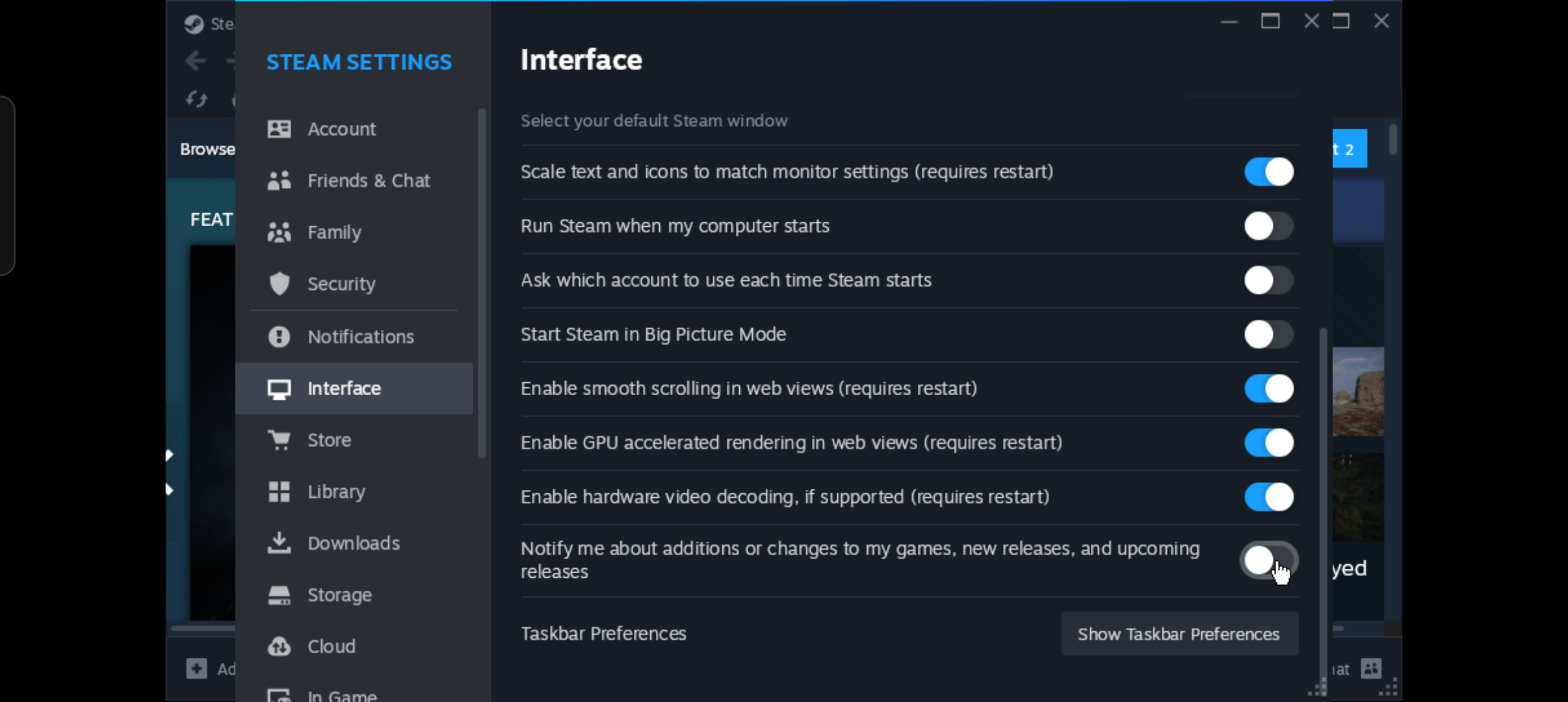
Task: Open the Family settings section
Action: click(334, 232)
